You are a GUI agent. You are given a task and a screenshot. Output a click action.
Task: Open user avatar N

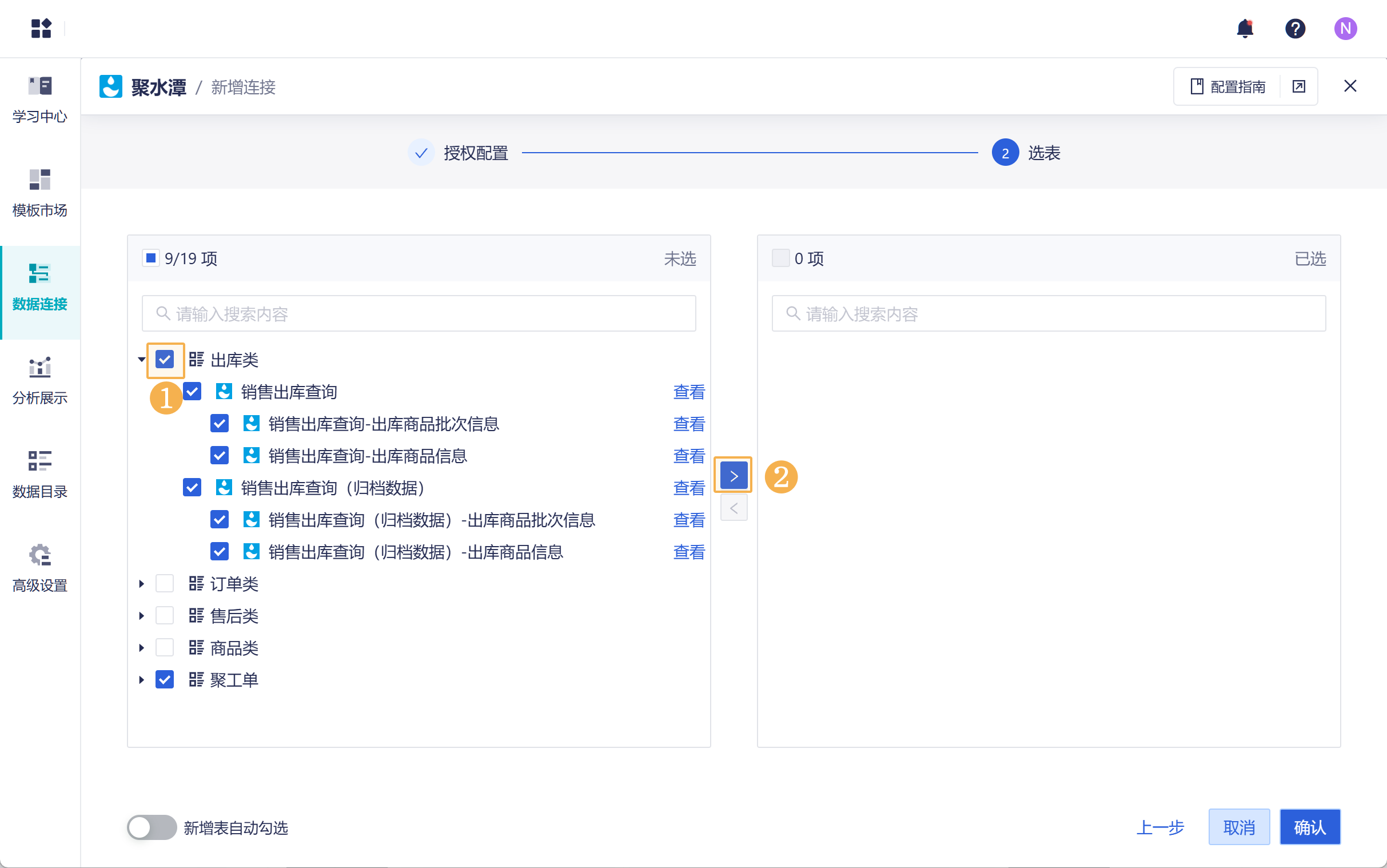(1345, 28)
